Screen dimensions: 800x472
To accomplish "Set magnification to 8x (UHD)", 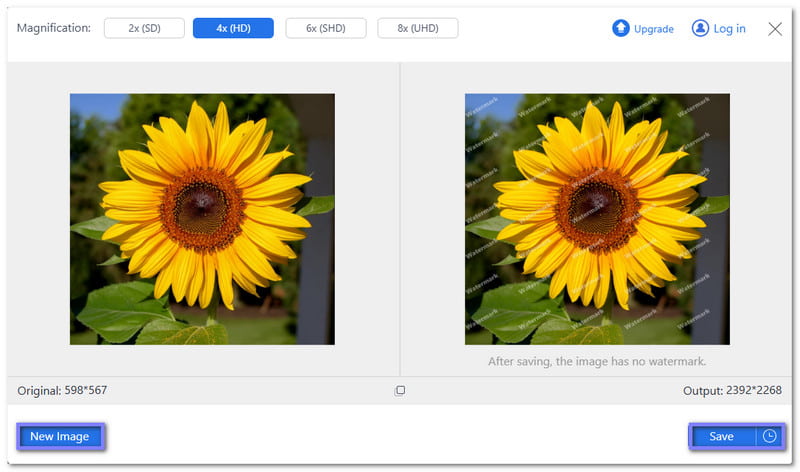I will 418,28.
